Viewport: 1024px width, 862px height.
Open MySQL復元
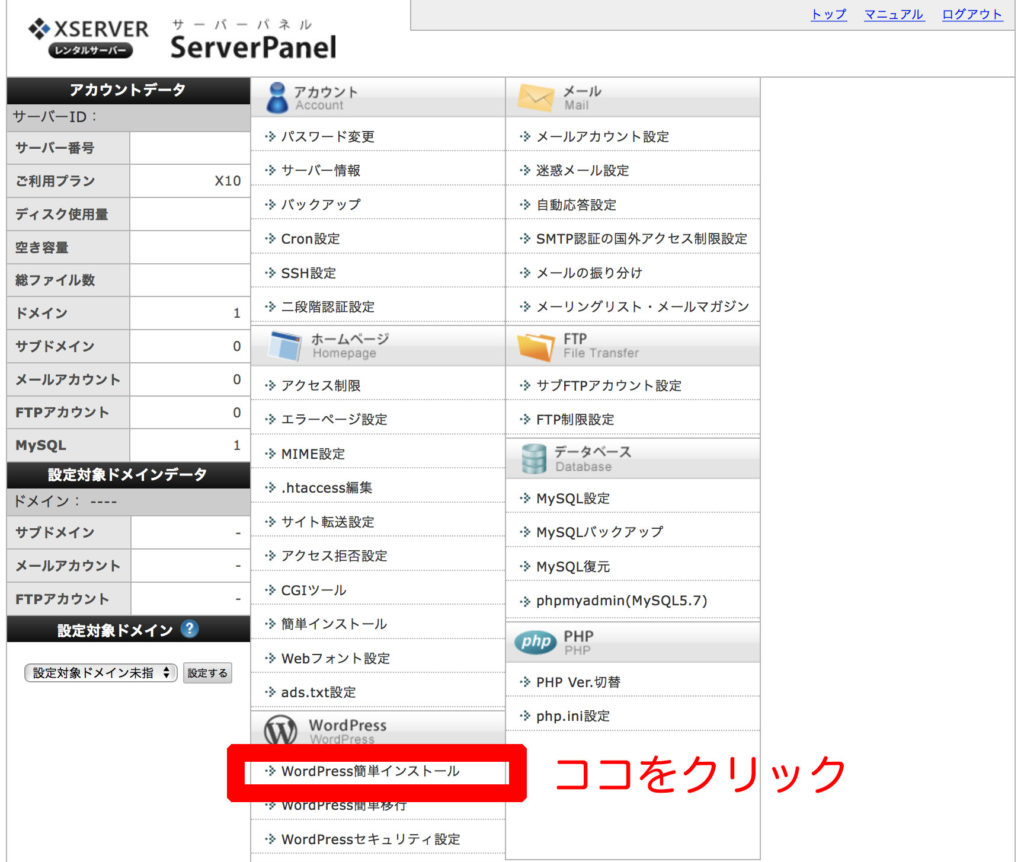[573, 567]
